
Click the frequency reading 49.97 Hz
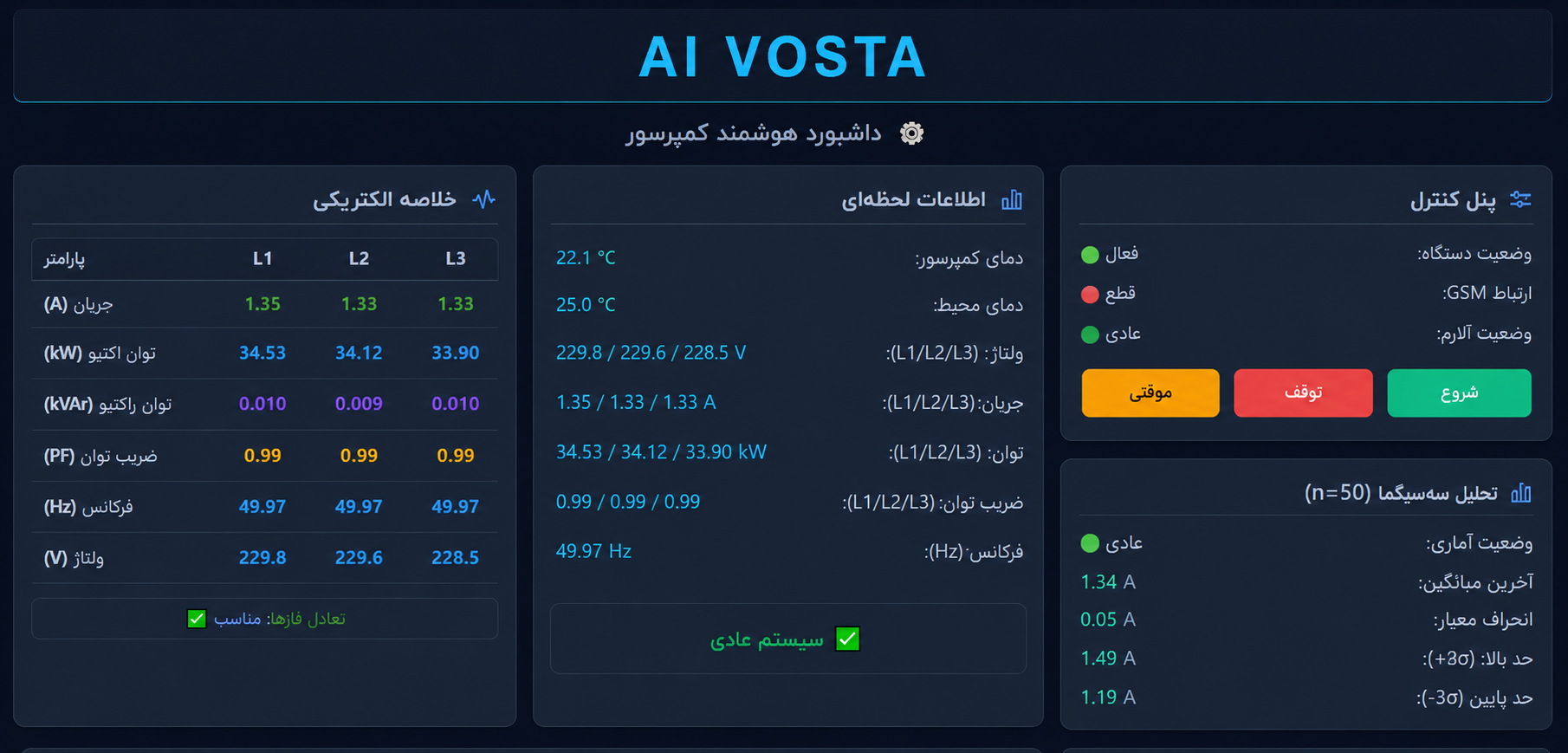pyautogui.click(x=593, y=551)
